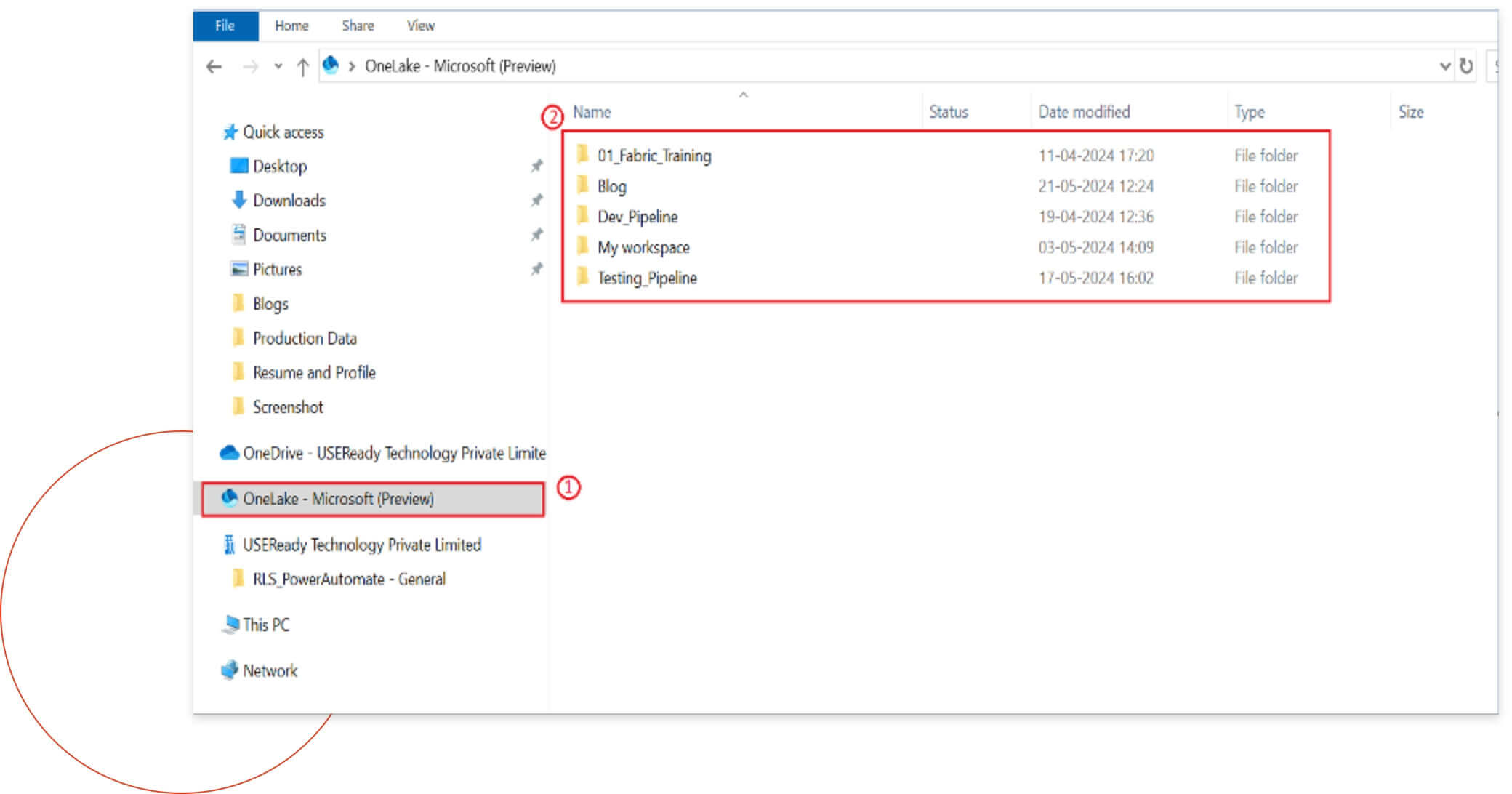Click the Desktop blue icon
Screen dimensions: 1512x794
(x=239, y=165)
